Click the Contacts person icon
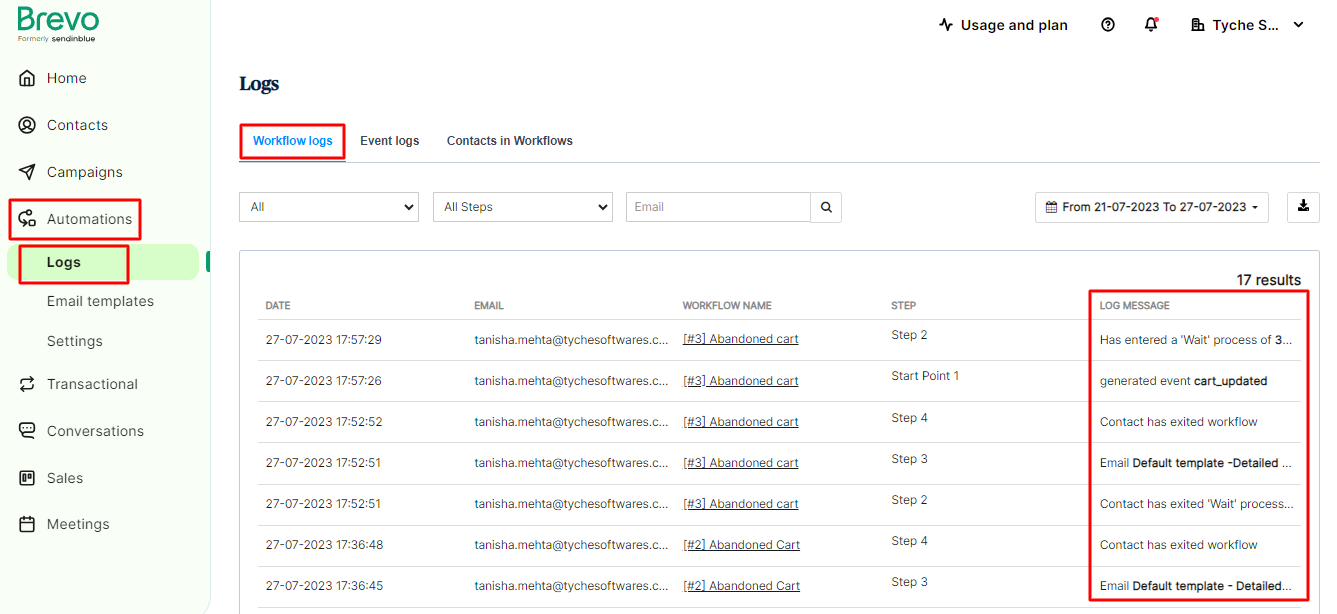Image resolution: width=1337 pixels, height=614 pixels. pyautogui.click(x=27, y=125)
